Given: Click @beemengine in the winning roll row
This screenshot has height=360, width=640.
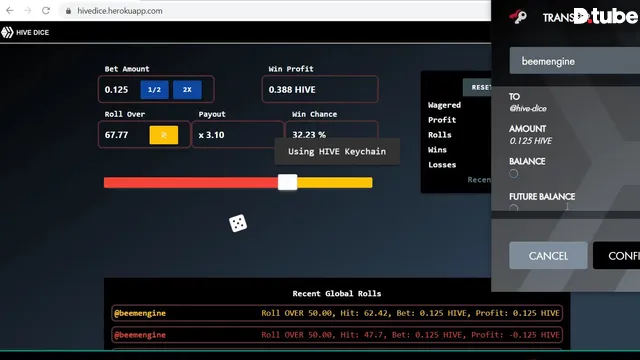Looking at the screenshot, I should click(x=140, y=313).
